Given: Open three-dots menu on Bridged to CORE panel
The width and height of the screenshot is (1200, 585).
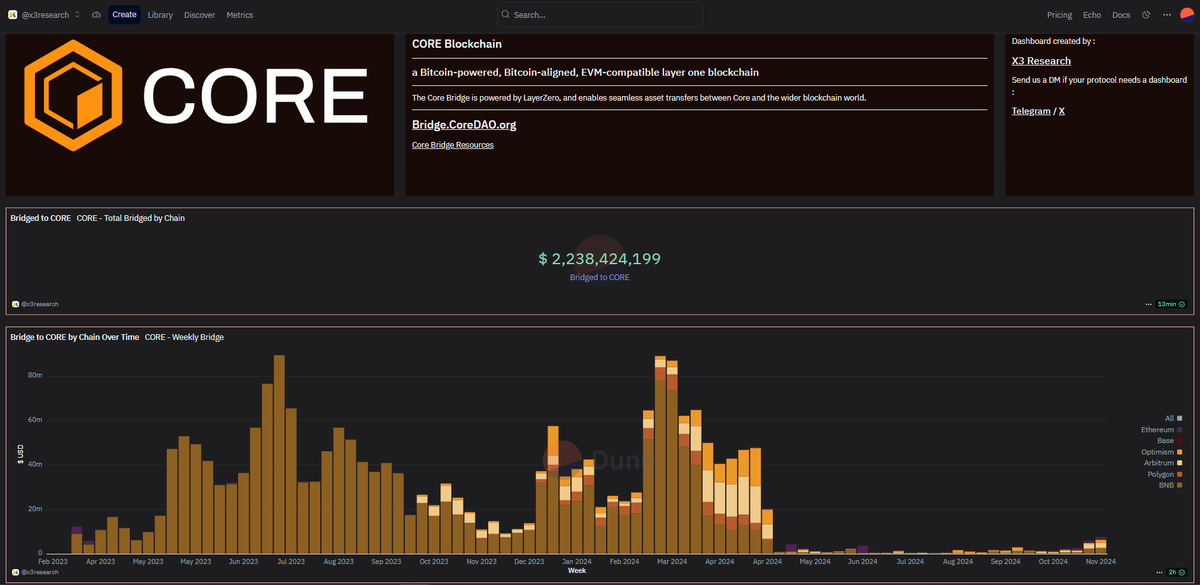Looking at the screenshot, I should click(x=1149, y=304).
